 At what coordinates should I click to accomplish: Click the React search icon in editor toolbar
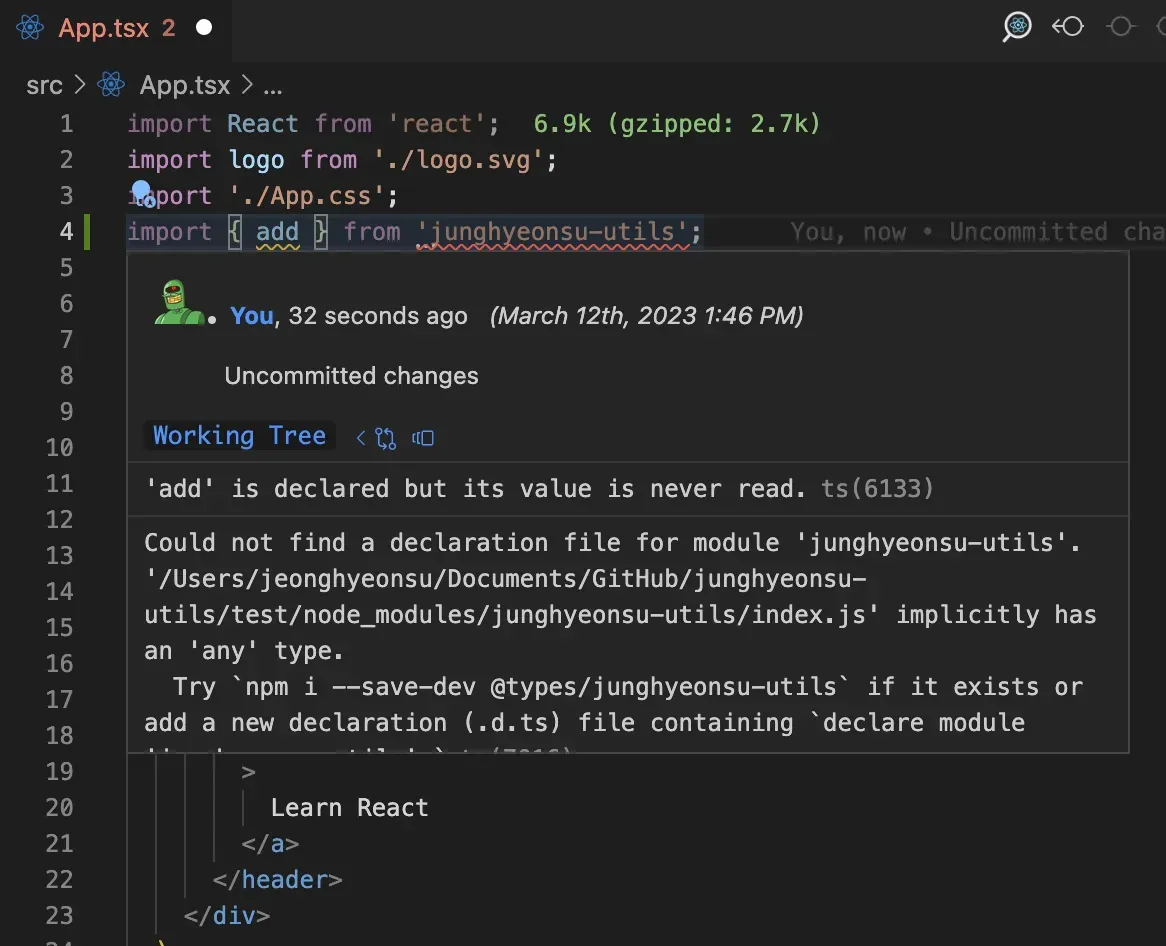coord(1016,27)
